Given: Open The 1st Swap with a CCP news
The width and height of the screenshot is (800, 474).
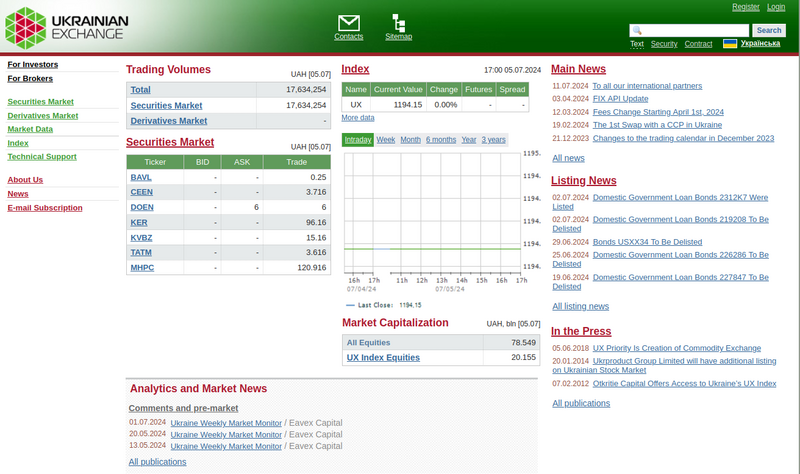Looking at the screenshot, I should (x=657, y=125).
